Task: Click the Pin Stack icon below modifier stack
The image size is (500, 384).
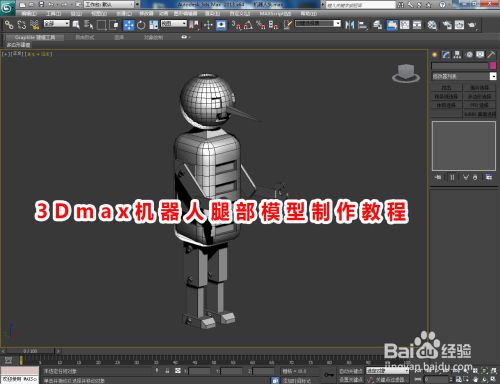Action: pyautogui.click(x=438, y=177)
